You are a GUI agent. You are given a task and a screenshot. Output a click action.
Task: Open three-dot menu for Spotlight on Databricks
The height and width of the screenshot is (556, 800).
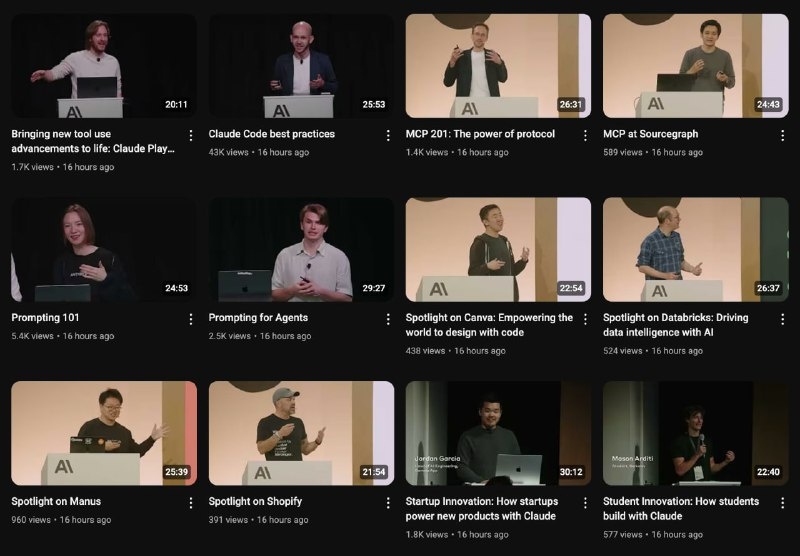coord(782,319)
